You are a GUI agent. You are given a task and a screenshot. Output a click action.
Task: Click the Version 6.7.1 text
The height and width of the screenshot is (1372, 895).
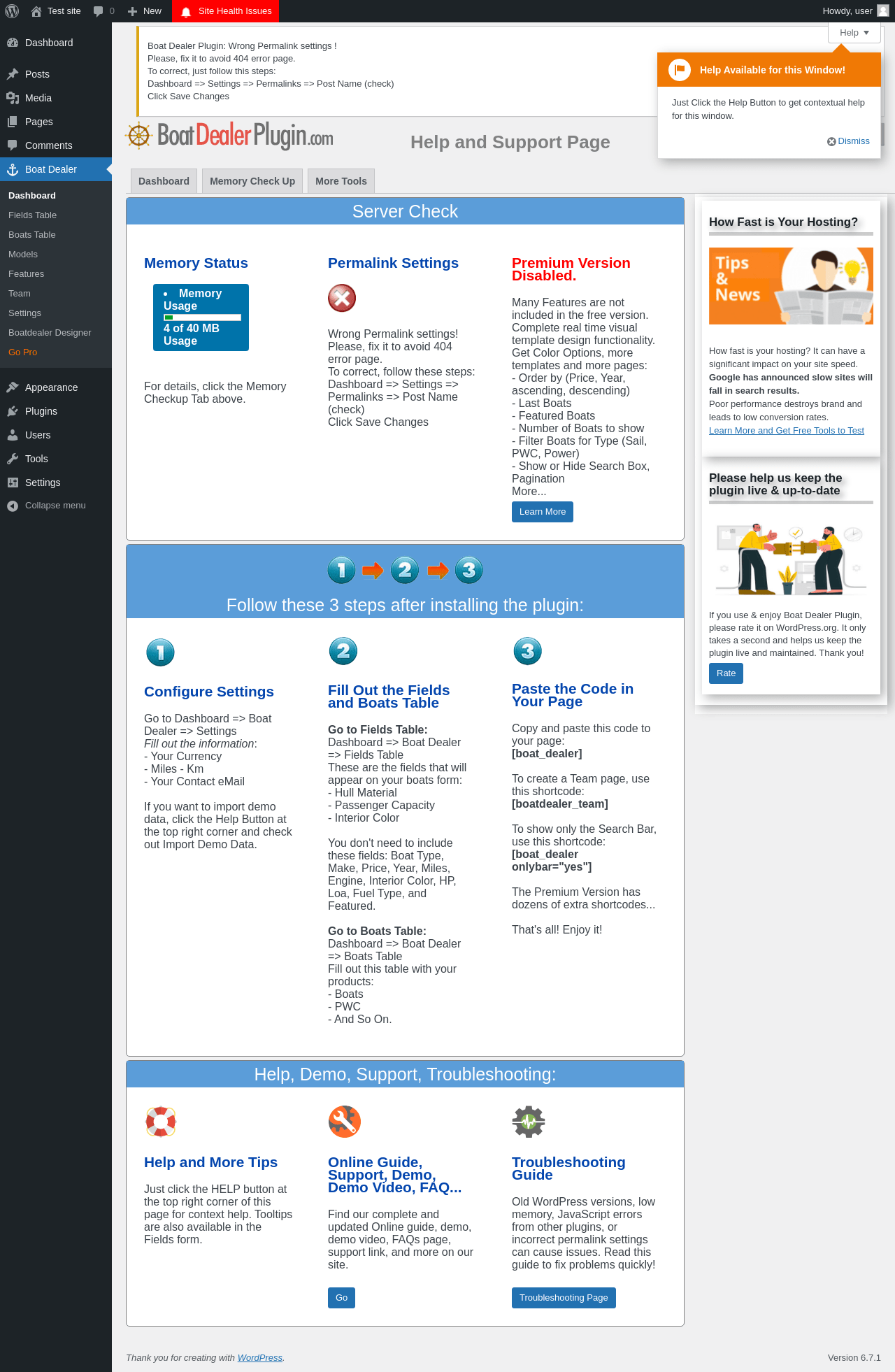(854, 1358)
